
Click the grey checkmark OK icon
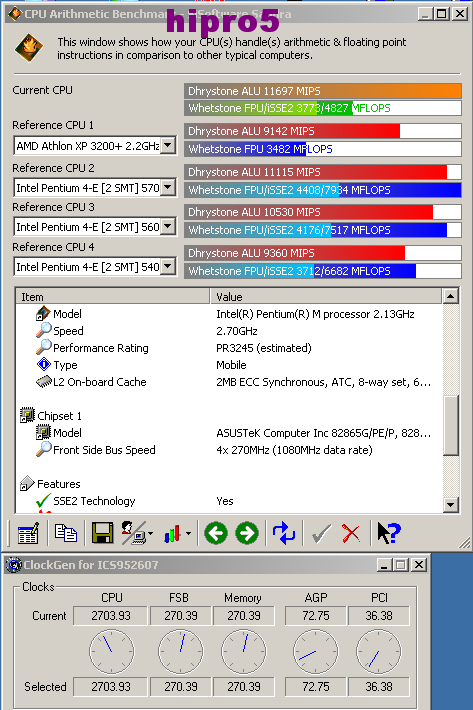(x=321, y=533)
